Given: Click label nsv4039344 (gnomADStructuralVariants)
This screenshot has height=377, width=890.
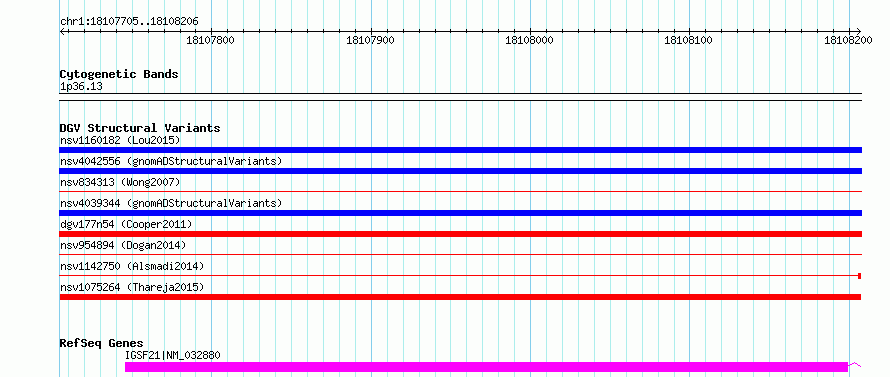Looking at the screenshot, I should [x=171, y=203].
